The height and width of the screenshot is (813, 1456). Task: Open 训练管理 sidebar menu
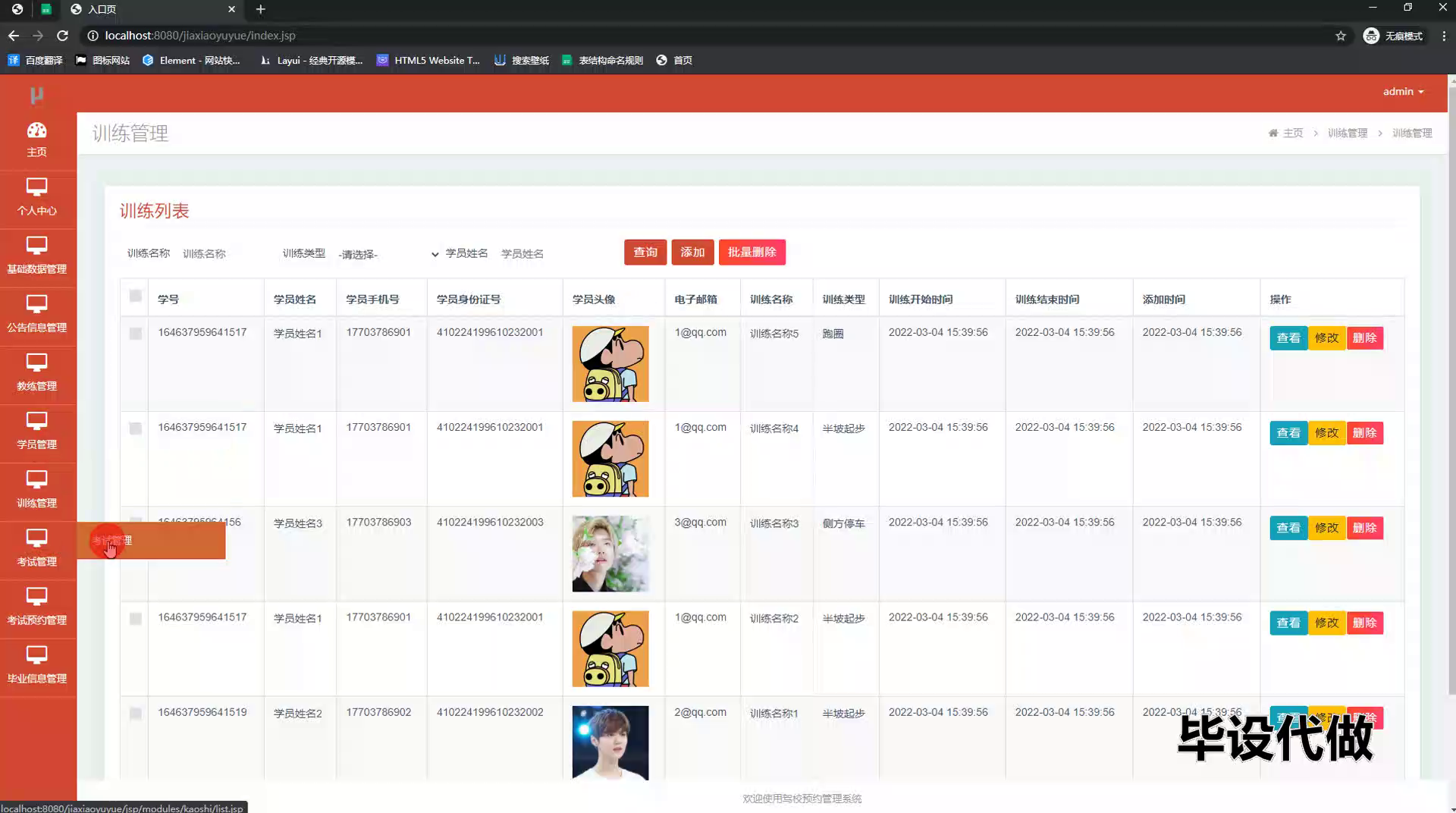tap(36, 491)
